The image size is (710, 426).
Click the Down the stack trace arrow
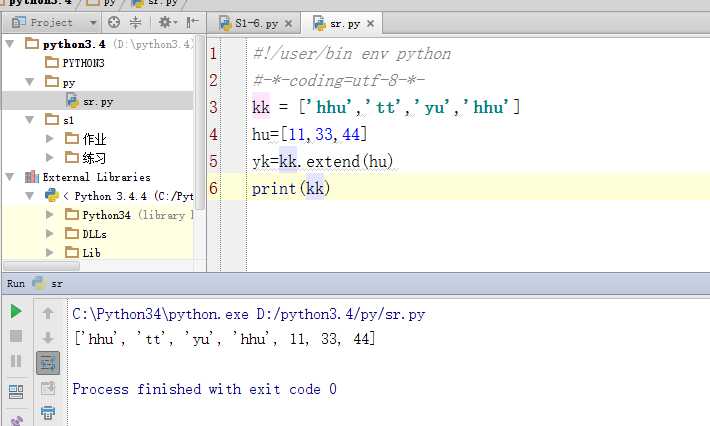pyautogui.click(x=48, y=337)
